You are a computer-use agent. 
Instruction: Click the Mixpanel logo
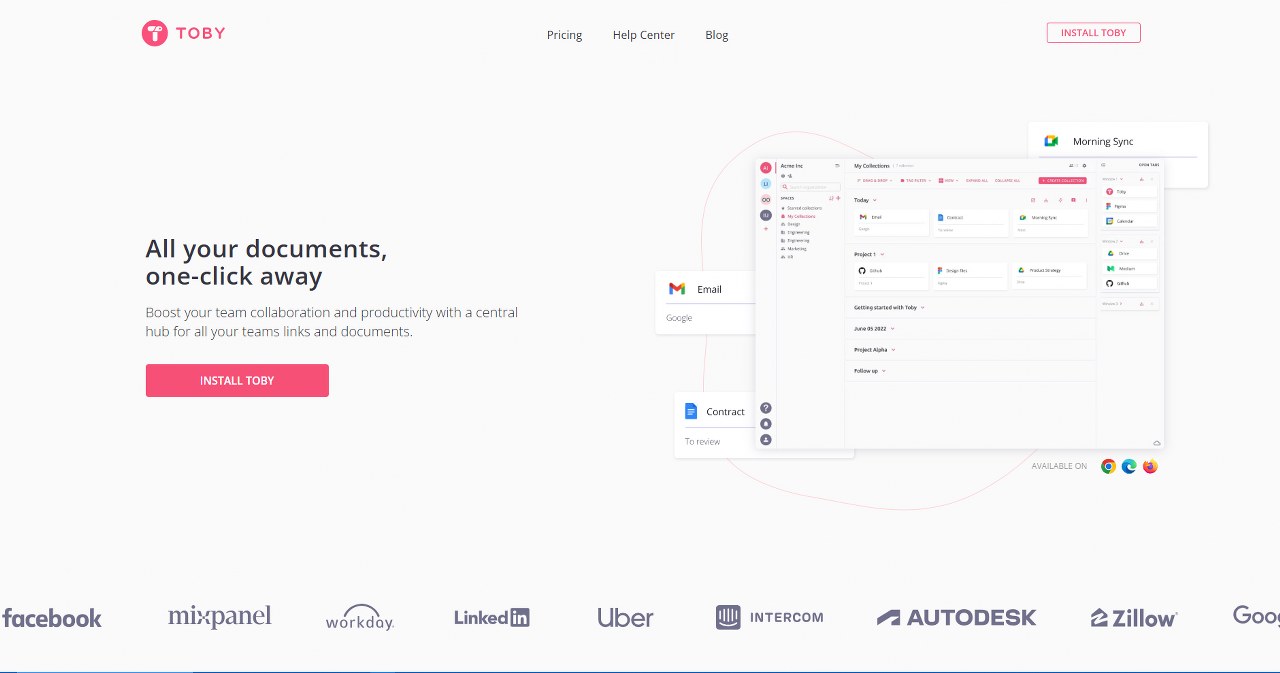coord(219,617)
